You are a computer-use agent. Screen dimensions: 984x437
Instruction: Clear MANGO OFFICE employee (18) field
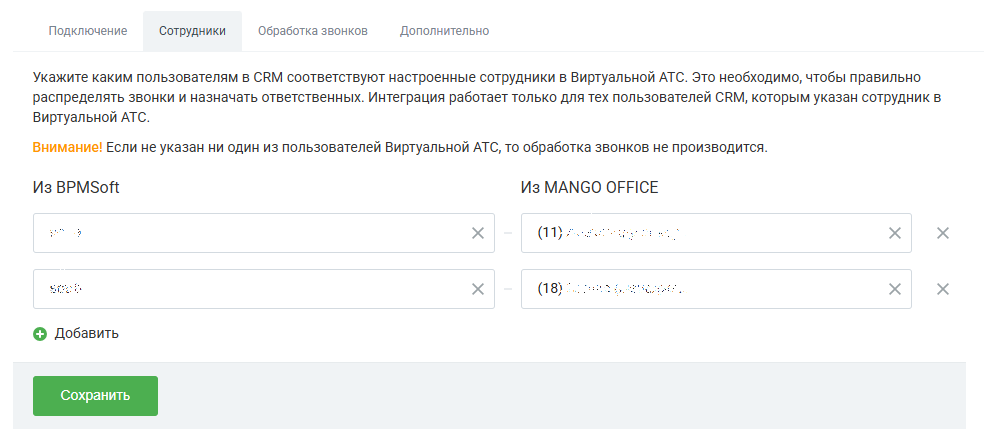[x=895, y=289]
